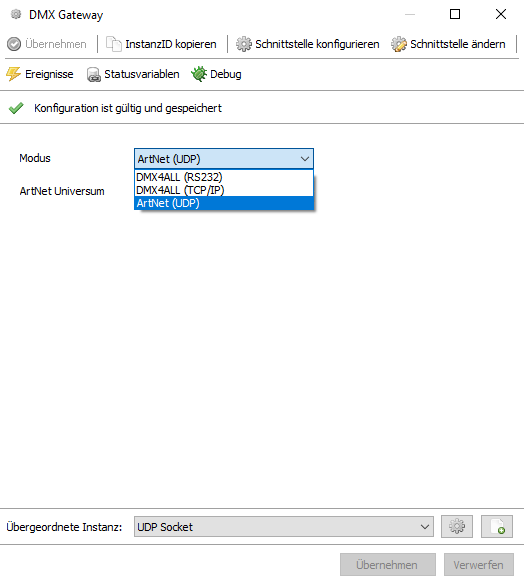Viewport: 524px width, 583px height.
Task: Open the Übergeordnete Instanz UDP Socket dropdown
Action: click(284, 526)
